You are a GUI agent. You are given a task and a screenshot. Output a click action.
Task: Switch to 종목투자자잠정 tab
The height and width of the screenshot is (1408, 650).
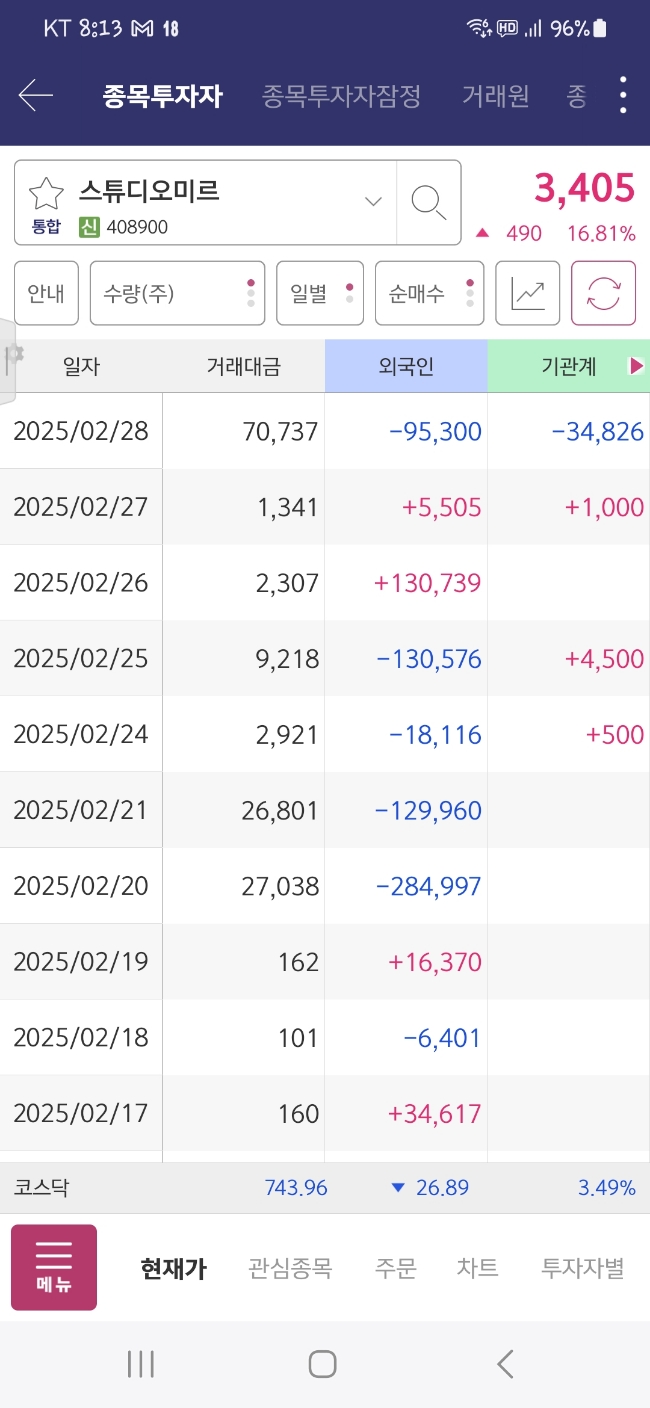341,96
